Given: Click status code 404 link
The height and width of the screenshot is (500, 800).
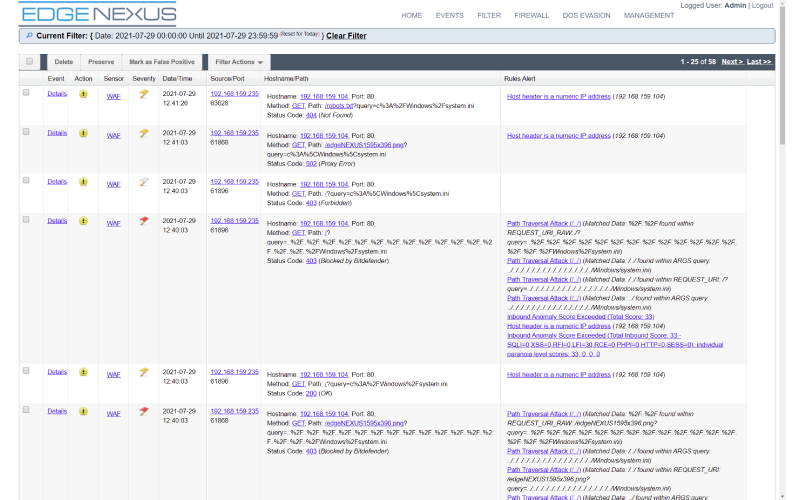Looking at the screenshot, I should (x=311, y=115).
